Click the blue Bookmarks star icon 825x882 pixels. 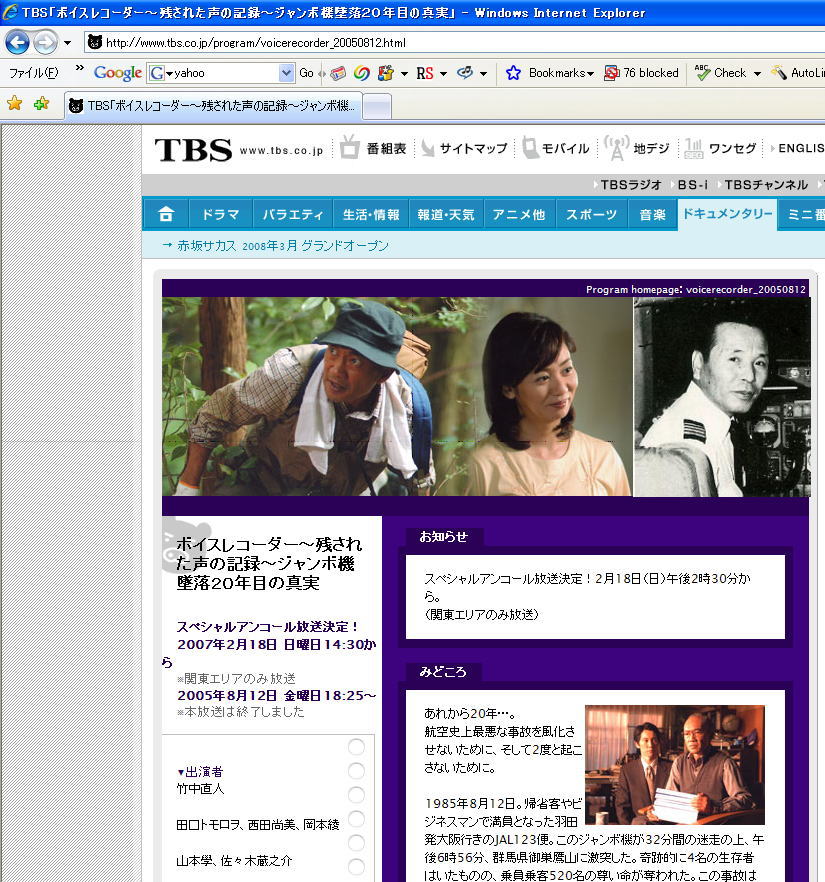tap(513, 73)
